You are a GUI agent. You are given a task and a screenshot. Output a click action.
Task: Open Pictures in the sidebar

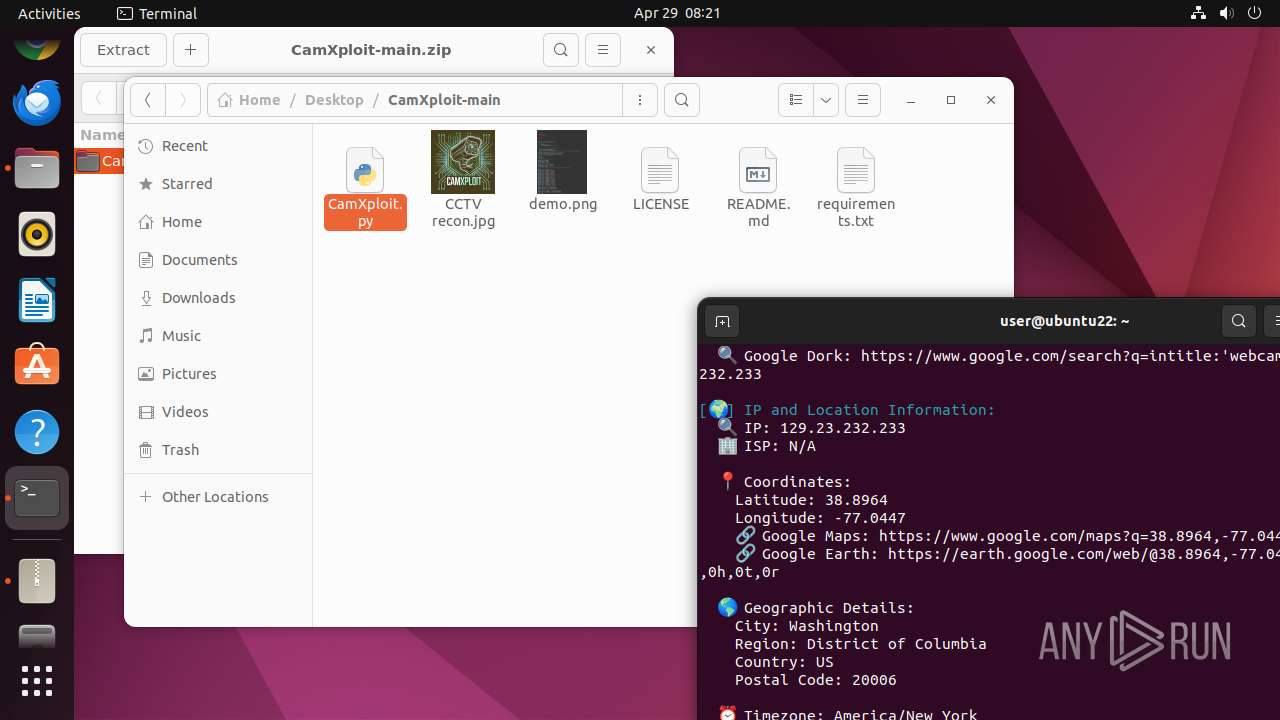[218, 374]
